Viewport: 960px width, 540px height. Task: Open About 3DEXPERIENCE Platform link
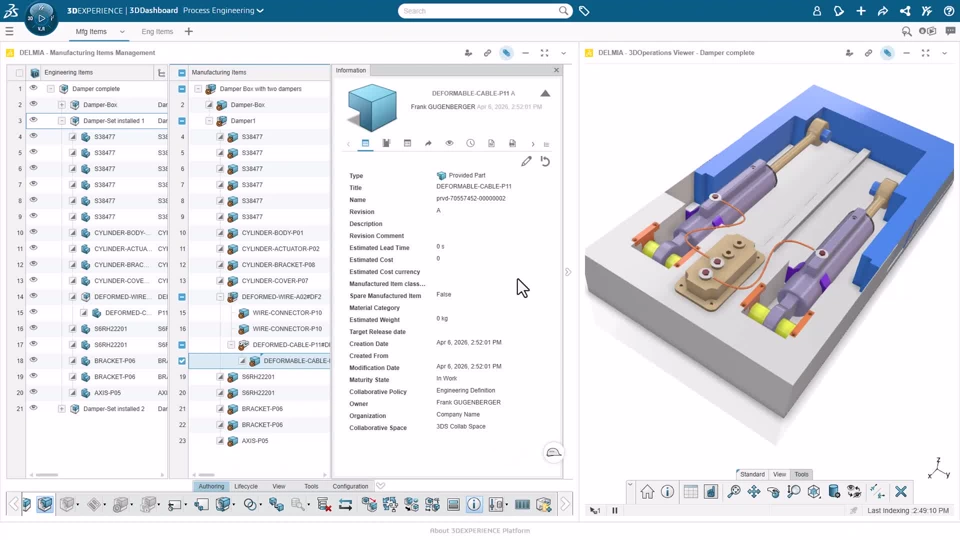pyautogui.click(x=480, y=531)
